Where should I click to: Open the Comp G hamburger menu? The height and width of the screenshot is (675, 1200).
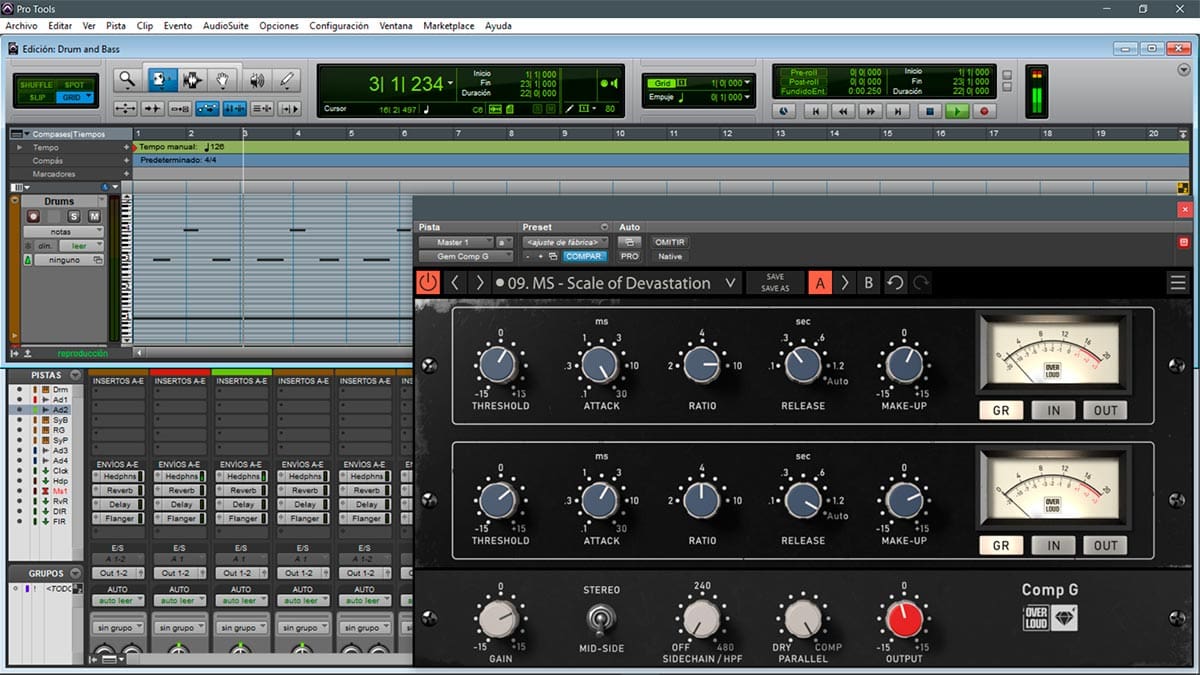pyautogui.click(x=1177, y=283)
